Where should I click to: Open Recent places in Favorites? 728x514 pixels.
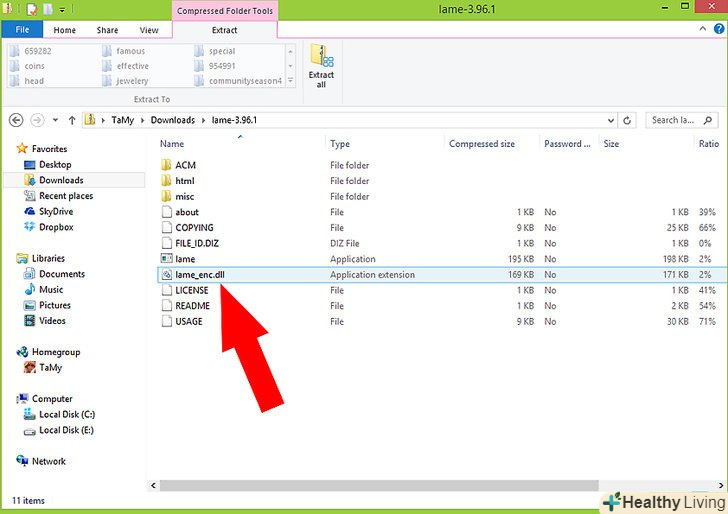tap(58, 196)
